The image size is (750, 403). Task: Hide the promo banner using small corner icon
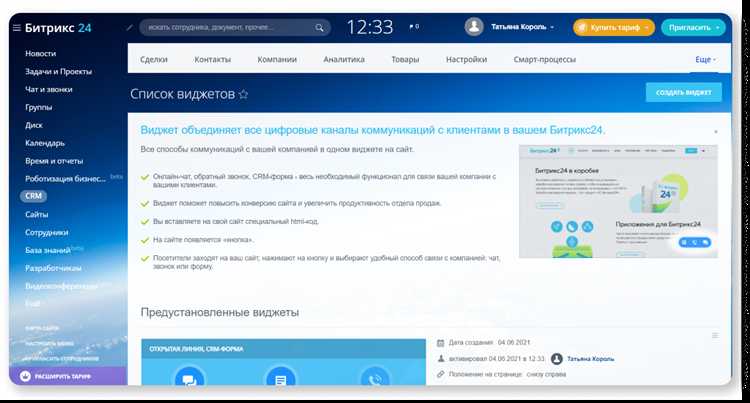[716, 131]
